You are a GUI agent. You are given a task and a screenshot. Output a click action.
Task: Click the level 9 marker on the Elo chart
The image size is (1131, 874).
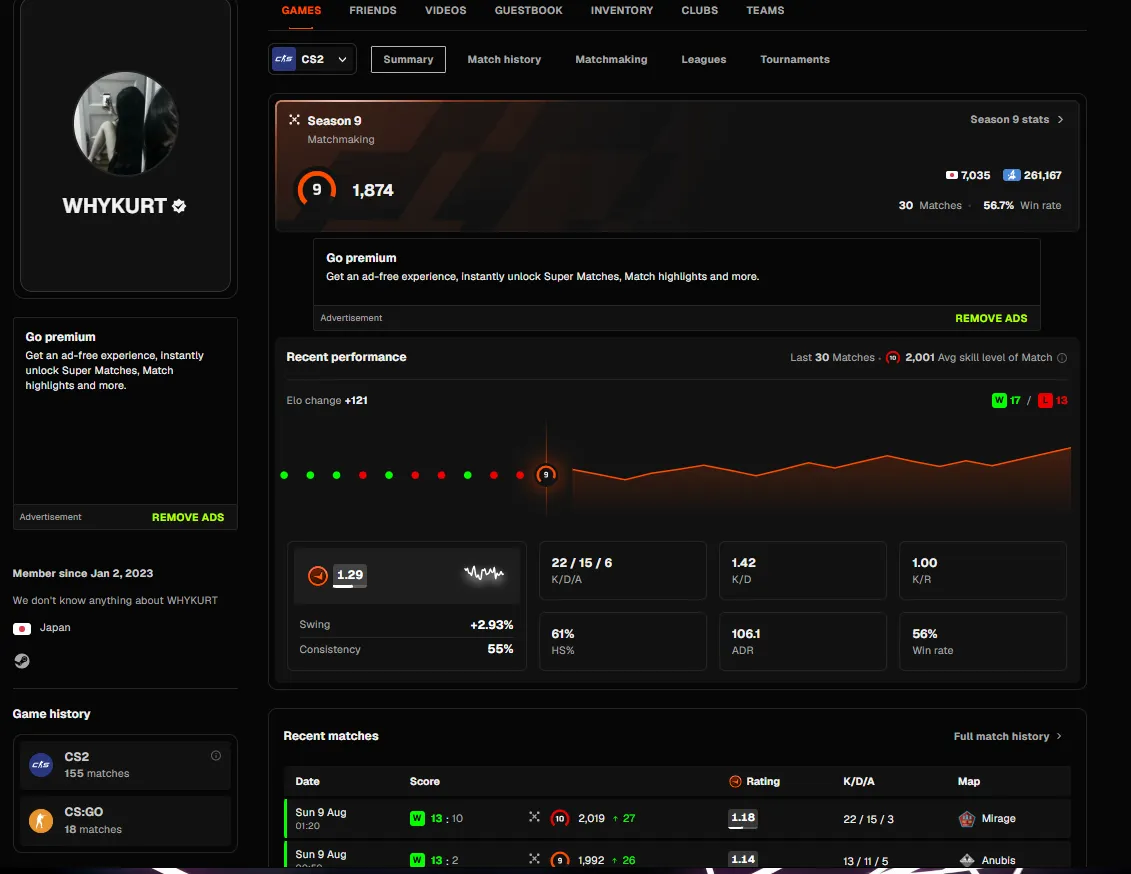tap(546, 474)
